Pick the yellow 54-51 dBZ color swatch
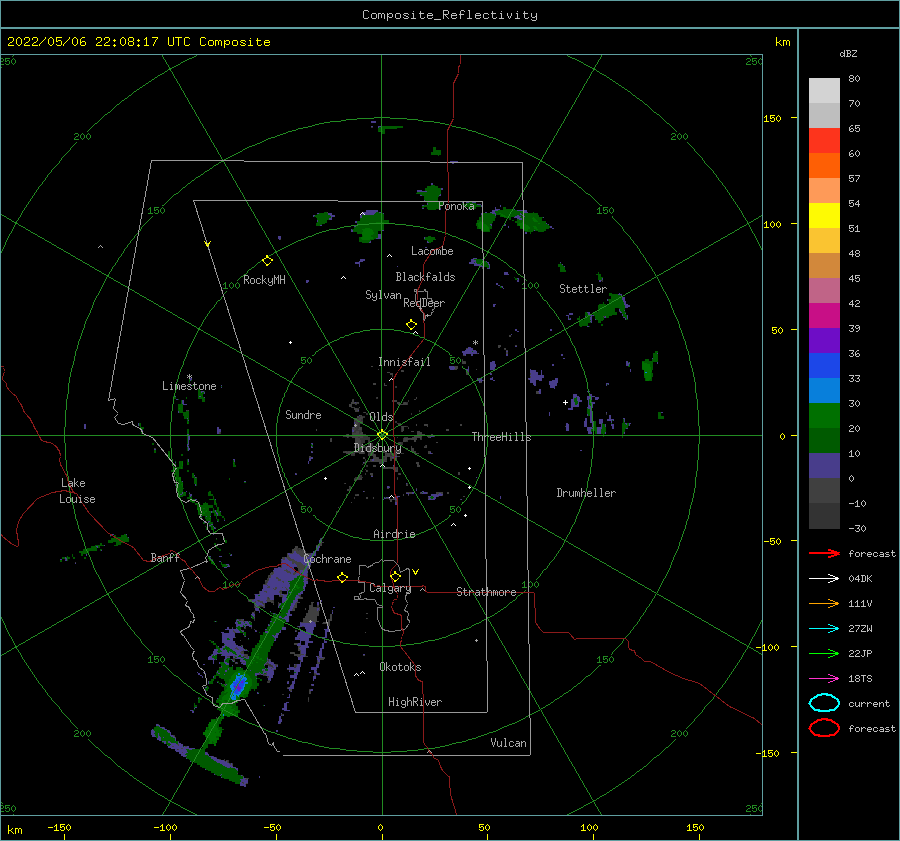This screenshot has width=900, height=841. click(x=824, y=216)
